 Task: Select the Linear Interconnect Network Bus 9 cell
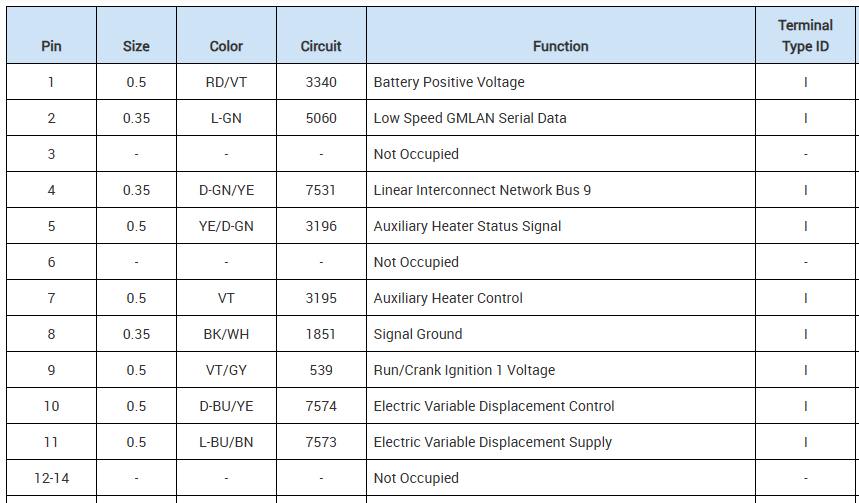(482, 190)
